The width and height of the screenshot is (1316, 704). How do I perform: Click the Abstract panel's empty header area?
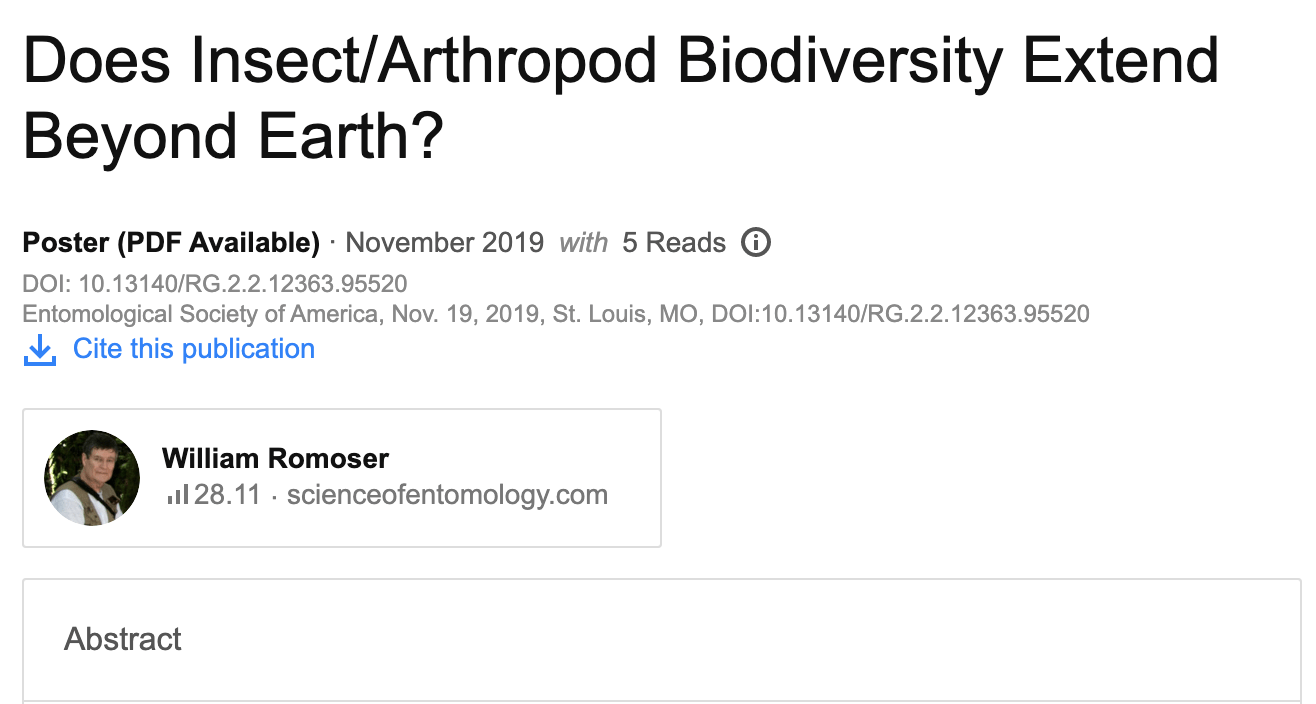(700, 640)
